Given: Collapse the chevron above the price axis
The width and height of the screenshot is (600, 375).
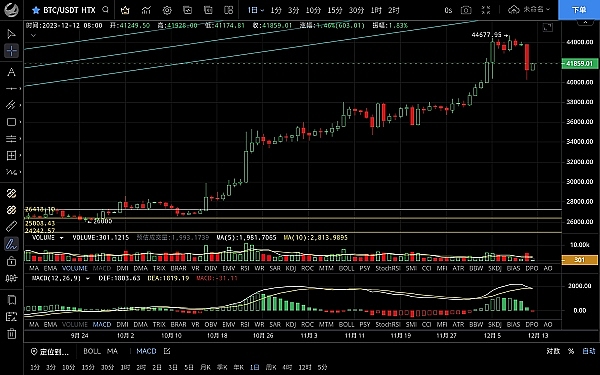Looking at the screenshot, I should pos(585,23).
